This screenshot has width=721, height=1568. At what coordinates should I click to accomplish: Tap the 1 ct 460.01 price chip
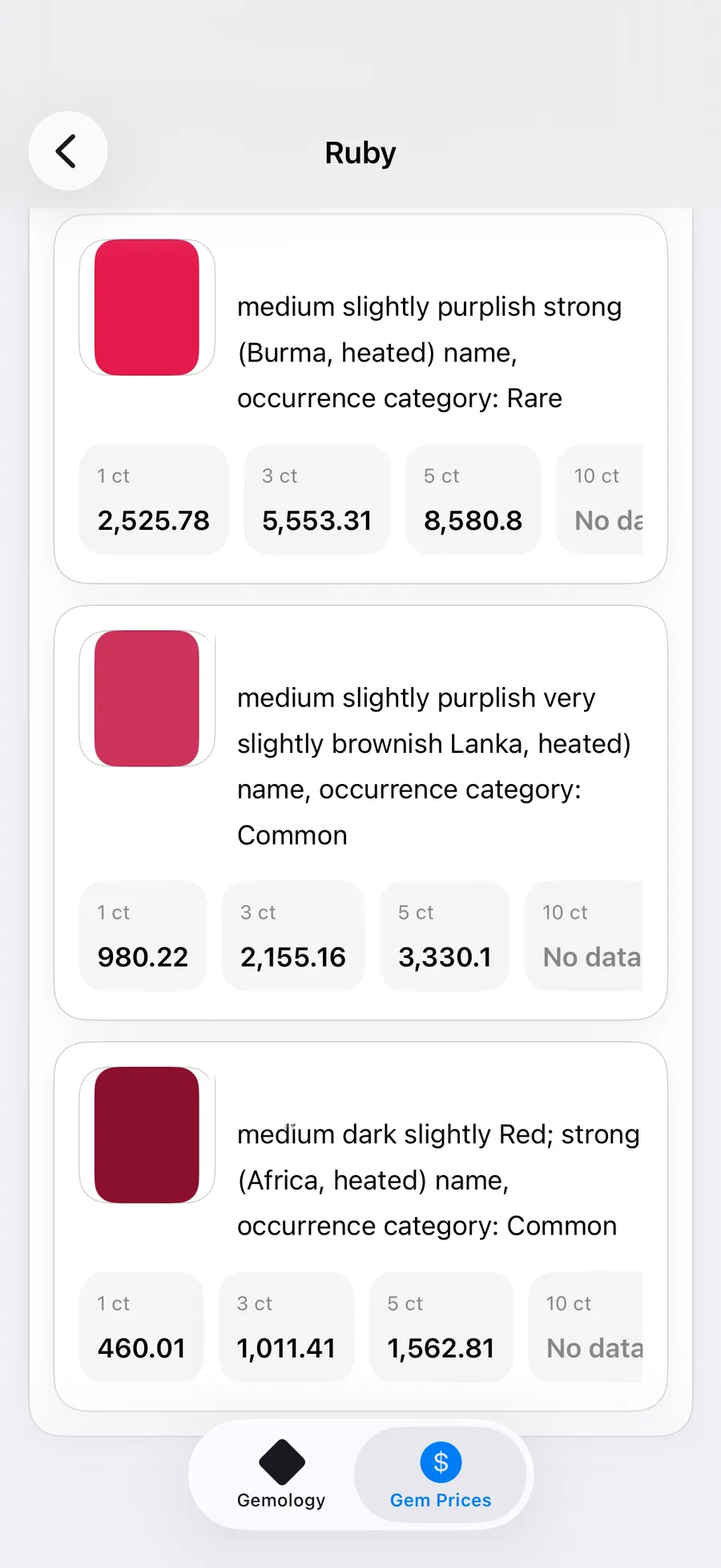tap(141, 1328)
